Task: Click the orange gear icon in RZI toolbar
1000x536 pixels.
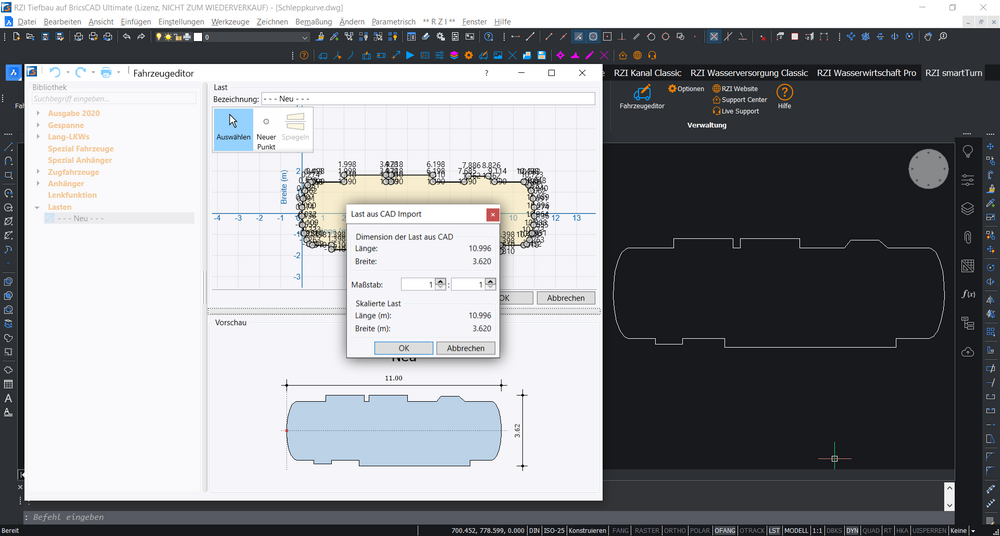Action: click(469, 56)
